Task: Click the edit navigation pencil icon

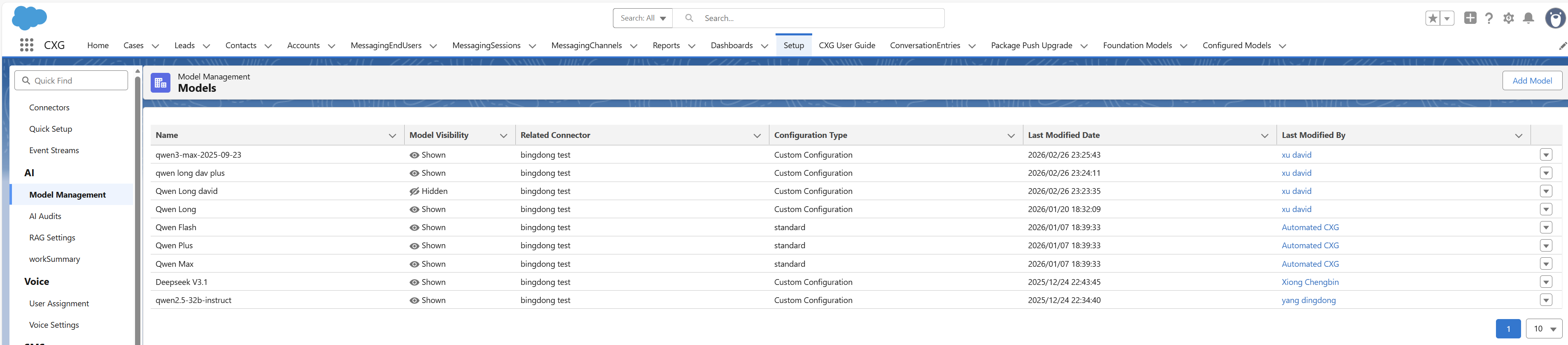Action: (x=1562, y=46)
